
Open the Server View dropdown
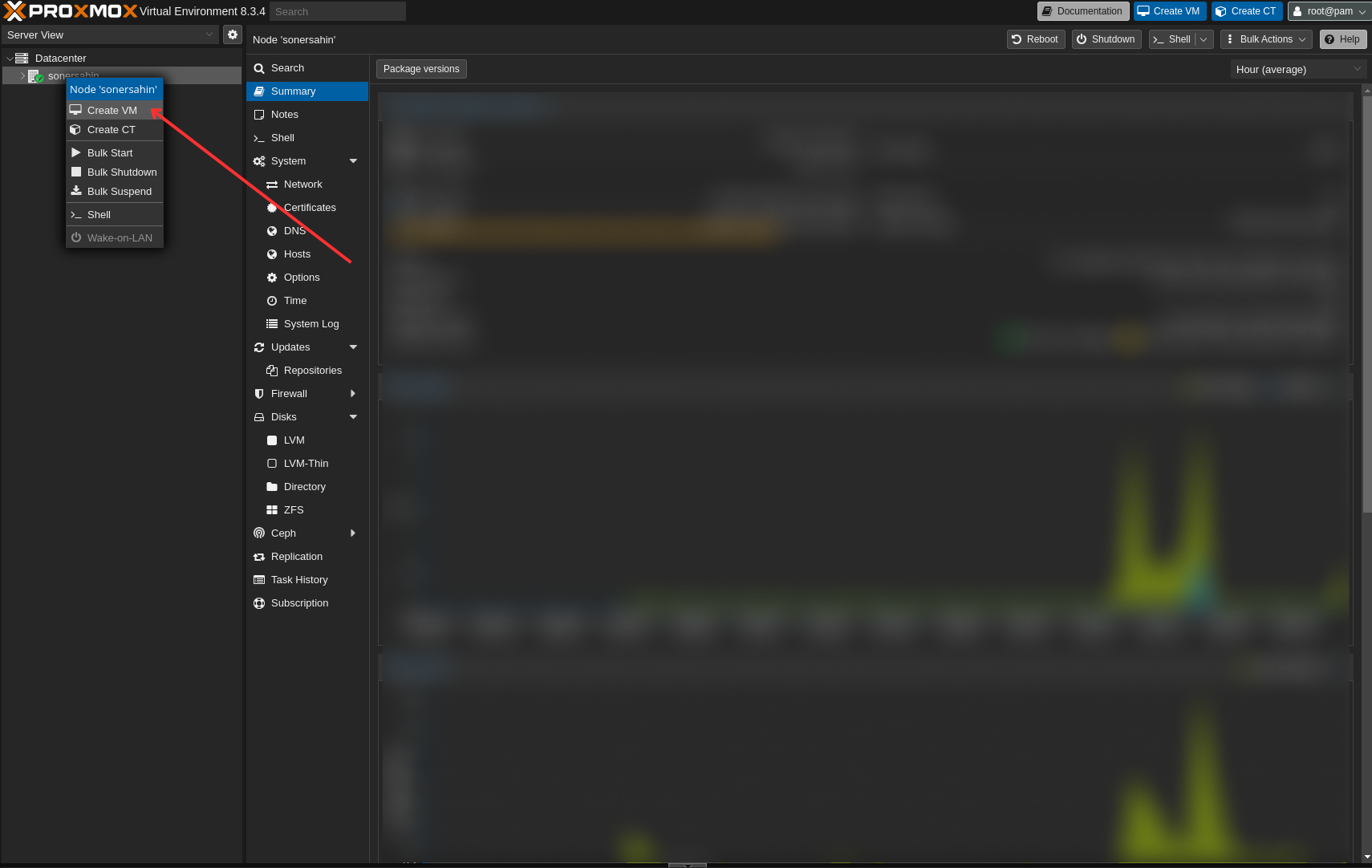tap(209, 34)
